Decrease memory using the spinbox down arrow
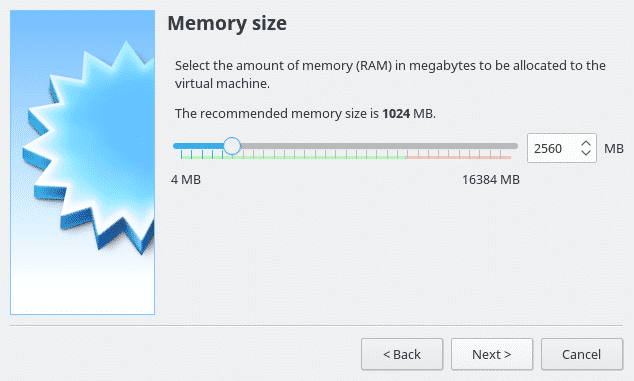 pos(586,152)
